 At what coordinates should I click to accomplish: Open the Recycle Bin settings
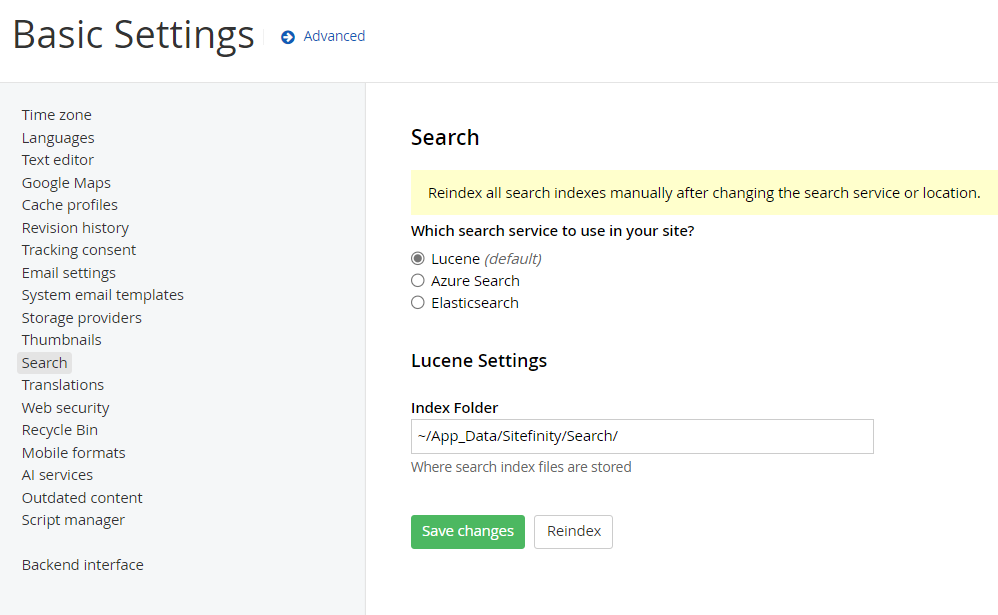point(59,429)
